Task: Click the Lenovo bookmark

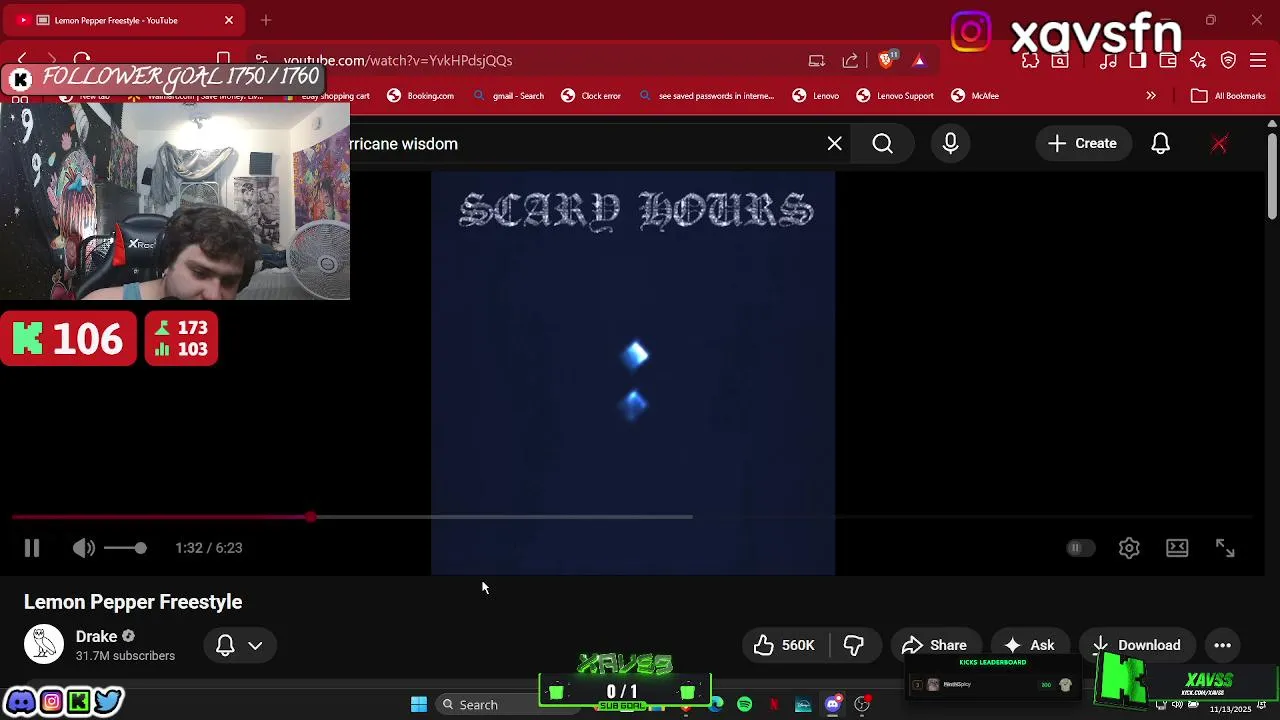Action: [x=816, y=96]
